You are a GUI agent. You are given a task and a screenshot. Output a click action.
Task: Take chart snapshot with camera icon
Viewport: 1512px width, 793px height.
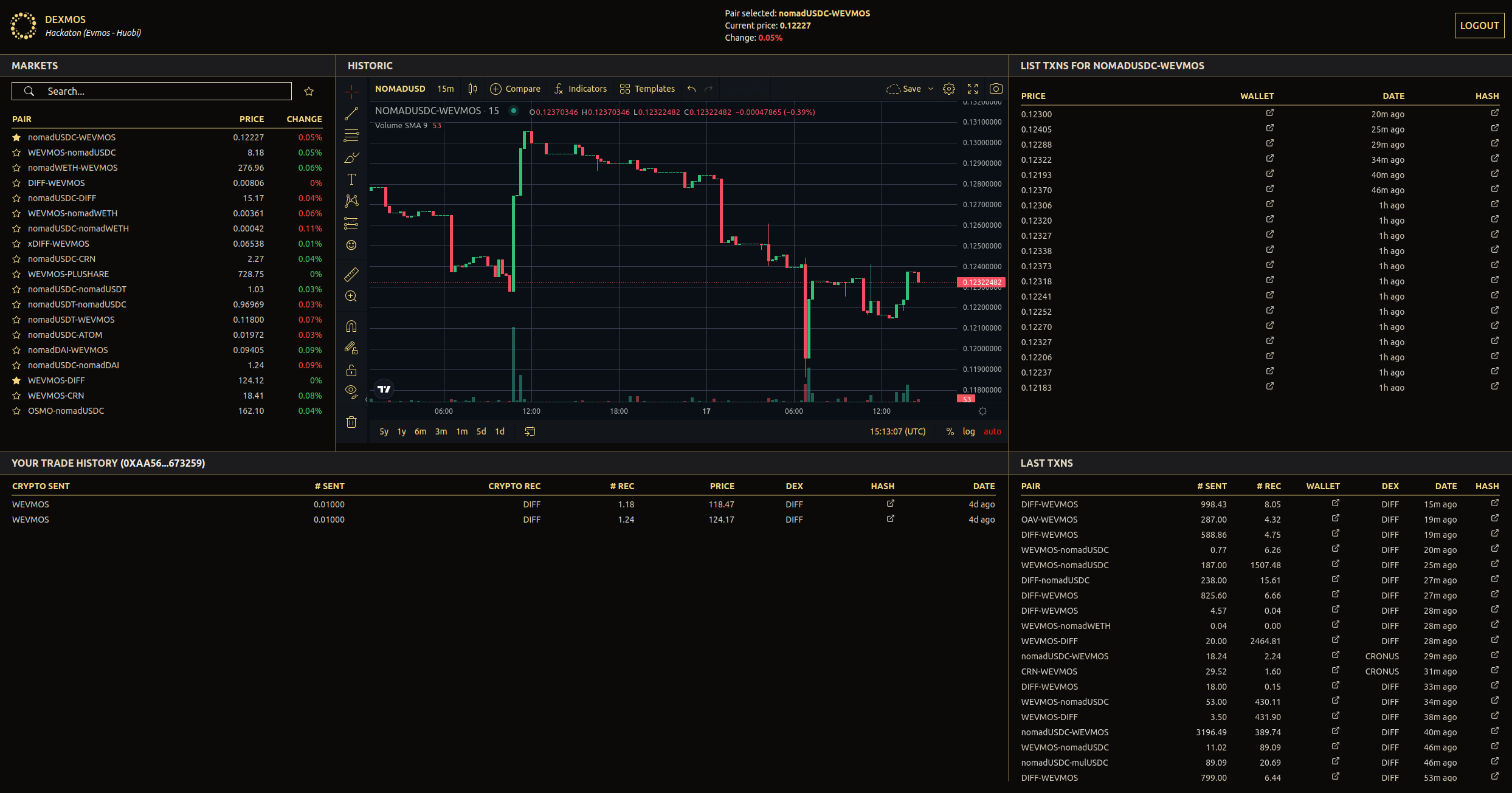(996, 89)
